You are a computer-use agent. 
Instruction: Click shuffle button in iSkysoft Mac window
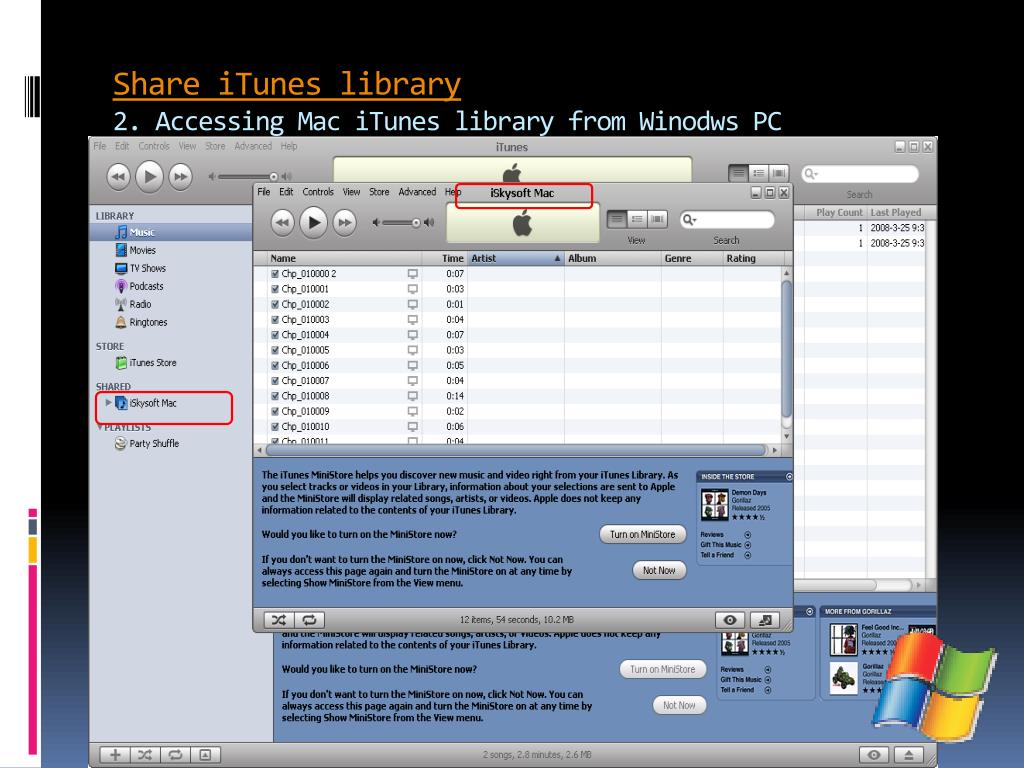click(279, 620)
